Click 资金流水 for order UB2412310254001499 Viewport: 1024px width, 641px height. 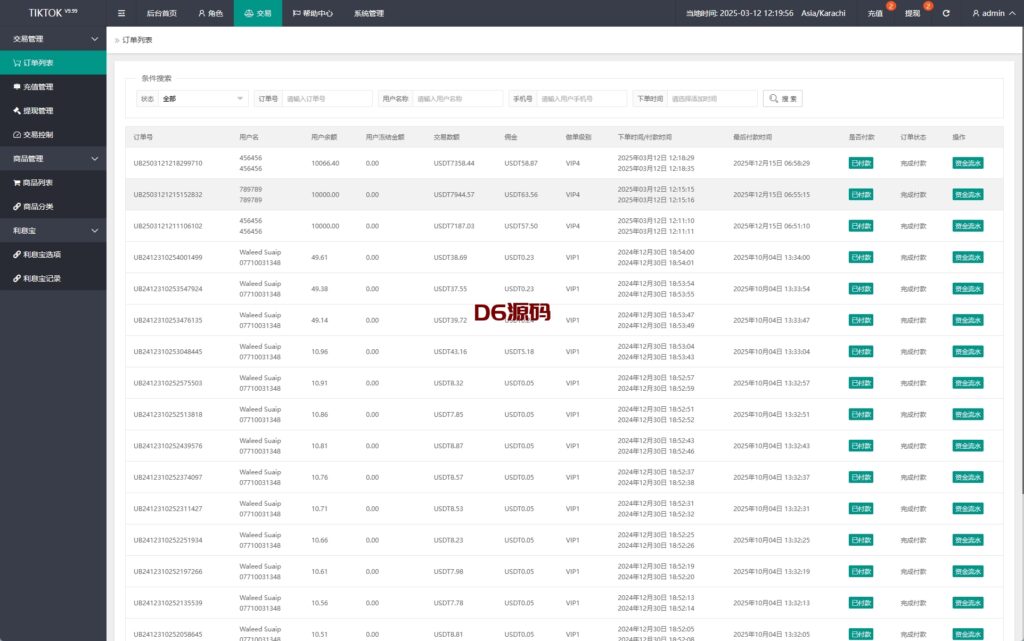pyautogui.click(x=968, y=257)
